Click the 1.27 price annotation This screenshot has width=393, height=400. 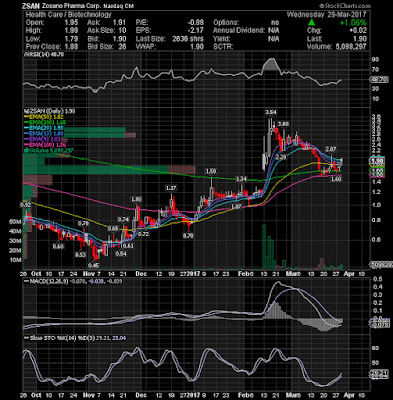tap(171, 188)
